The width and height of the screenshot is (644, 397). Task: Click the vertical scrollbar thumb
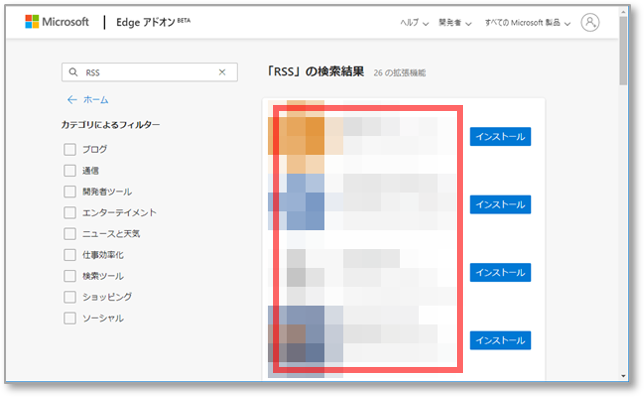coord(623,50)
